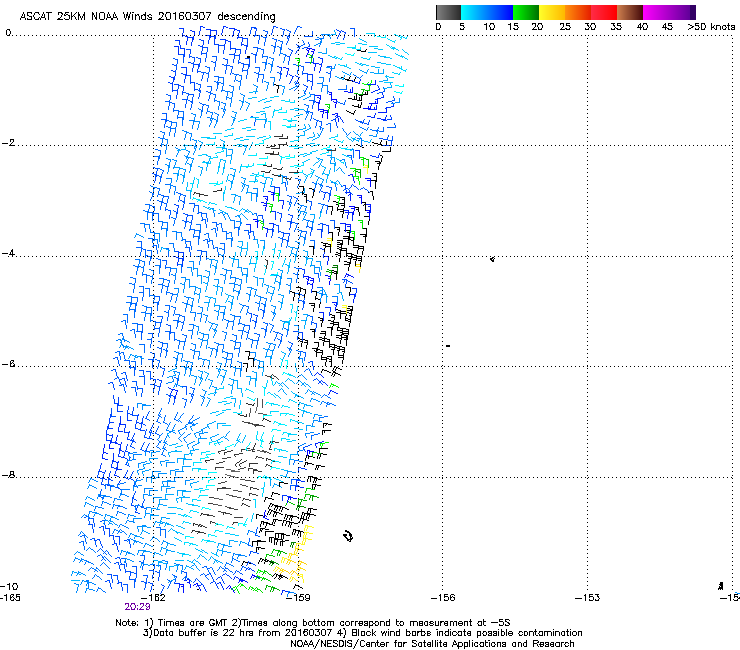
Task: Click the longitude axis label '-165'
Action: pyautogui.click(x=10, y=597)
